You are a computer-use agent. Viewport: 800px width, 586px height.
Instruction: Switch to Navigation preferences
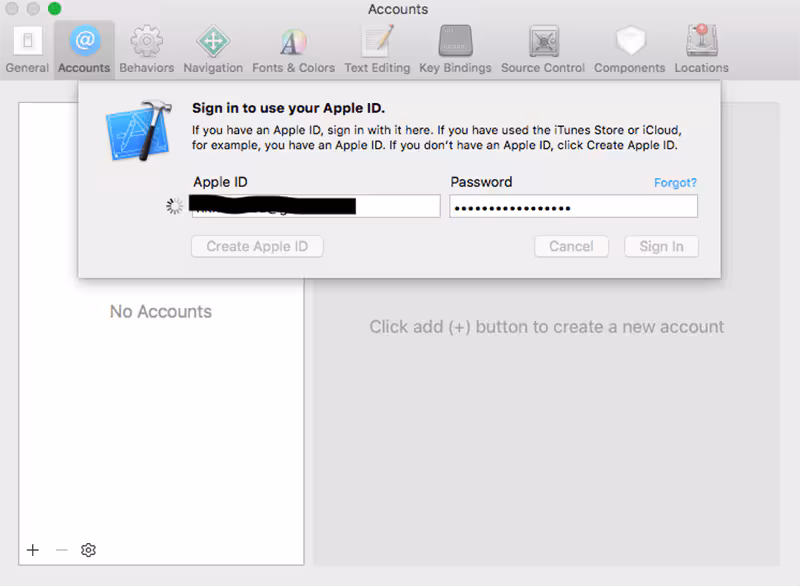[x=213, y=49]
